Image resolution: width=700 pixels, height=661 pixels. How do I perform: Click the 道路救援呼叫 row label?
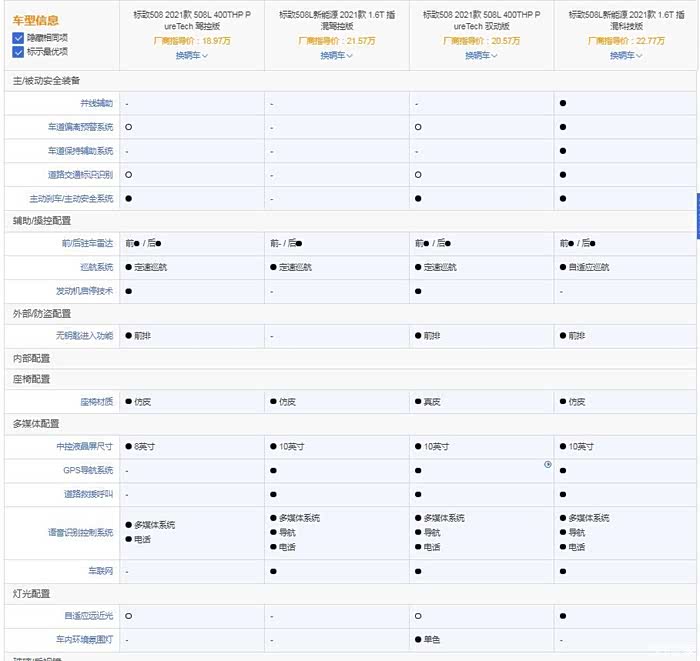click(x=88, y=494)
